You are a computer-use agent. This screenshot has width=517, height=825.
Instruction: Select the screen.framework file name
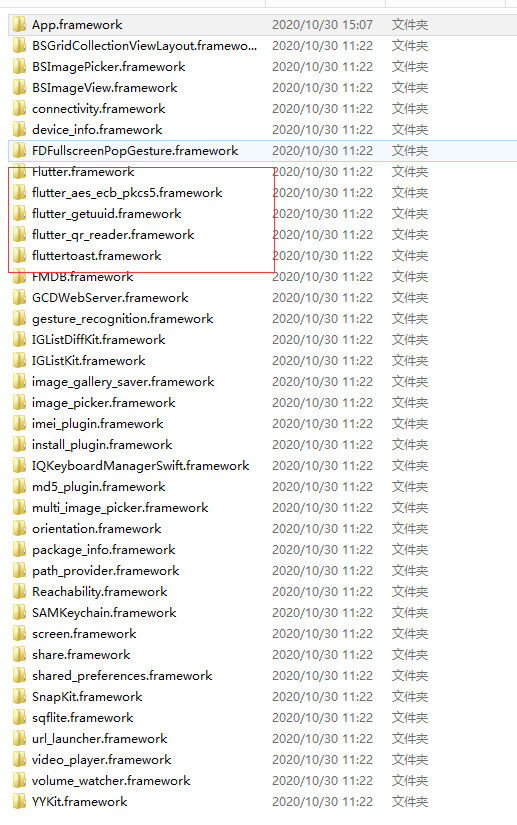pyautogui.click(x=84, y=634)
